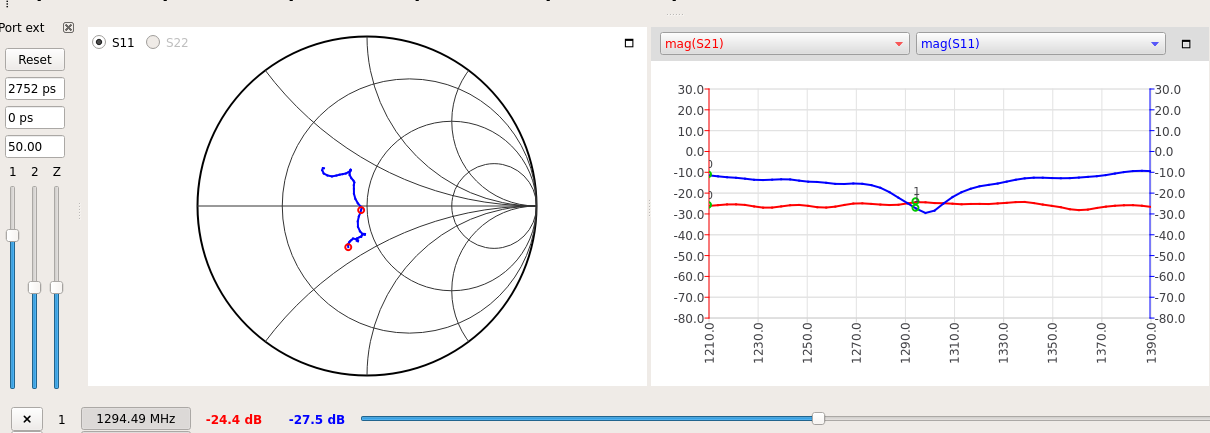This screenshot has height=433, width=1210.
Task: Edit the 2752 ps delay field
Action: 35,89
